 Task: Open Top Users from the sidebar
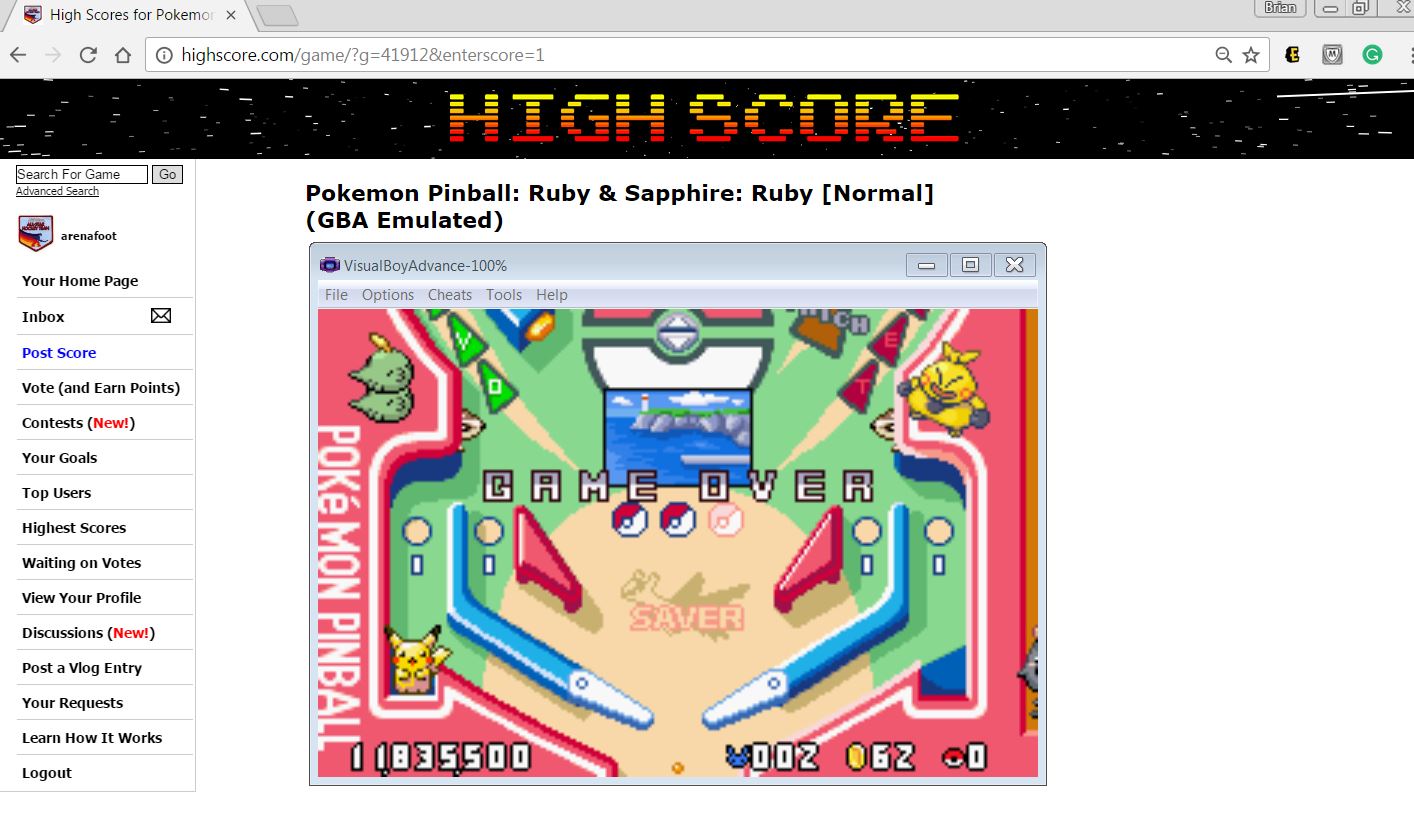click(56, 493)
